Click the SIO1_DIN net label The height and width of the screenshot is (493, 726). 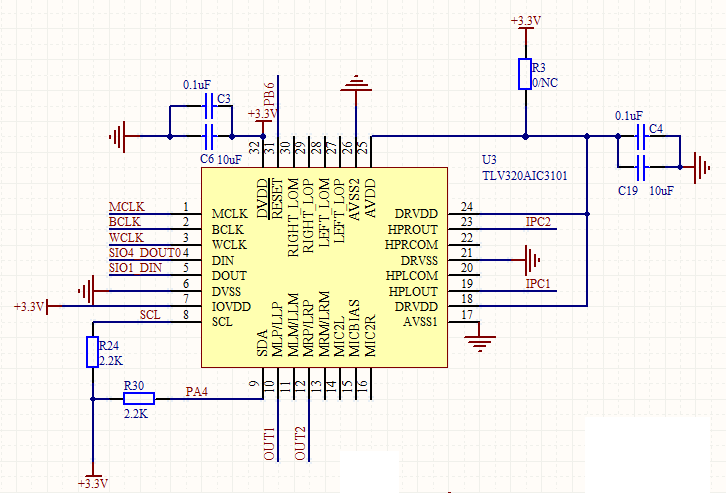(x=135, y=268)
